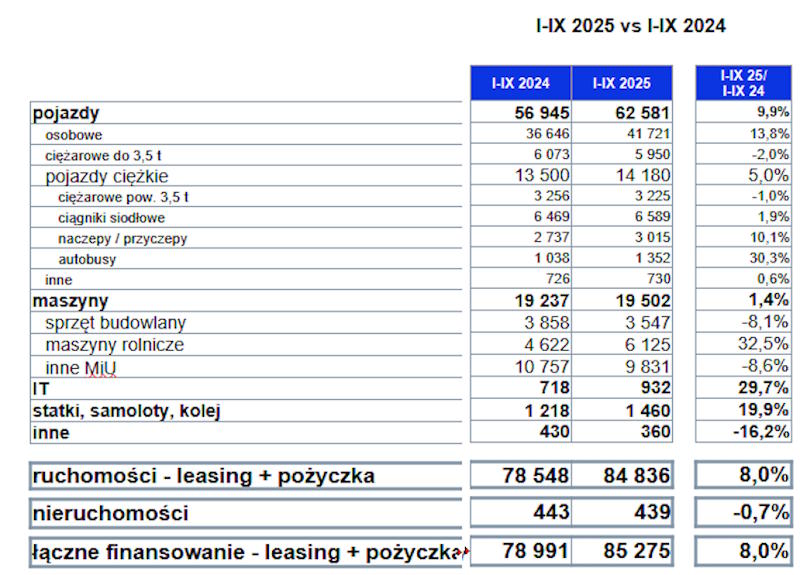Select the autobusy row label
The width and height of the screenshot is (800, 575).
click(88, 259)
